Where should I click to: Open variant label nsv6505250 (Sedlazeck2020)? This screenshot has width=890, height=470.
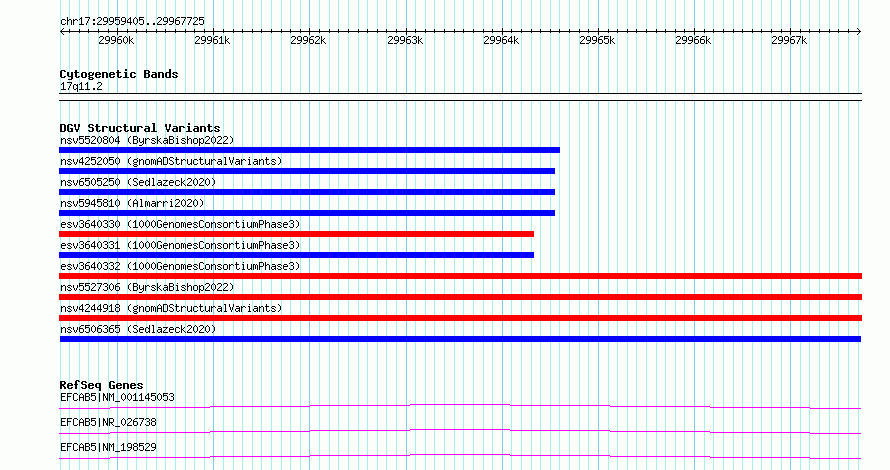[138, 182]
